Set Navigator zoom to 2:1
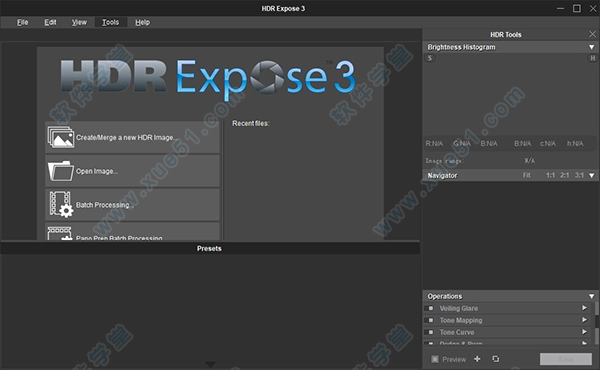The height and width of the screenshot is (370, 600). [x=564, y=175]
